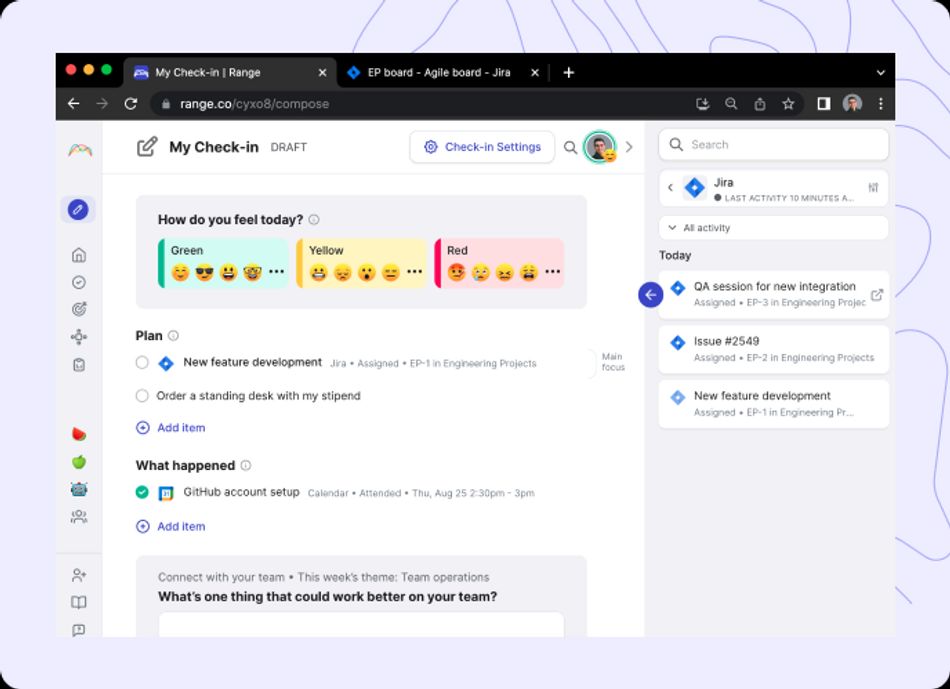The width and height of the screenshot is (950, 689).
Task: Show more Yellow mood emojis with ellipsis
Action: pos(414,271)
